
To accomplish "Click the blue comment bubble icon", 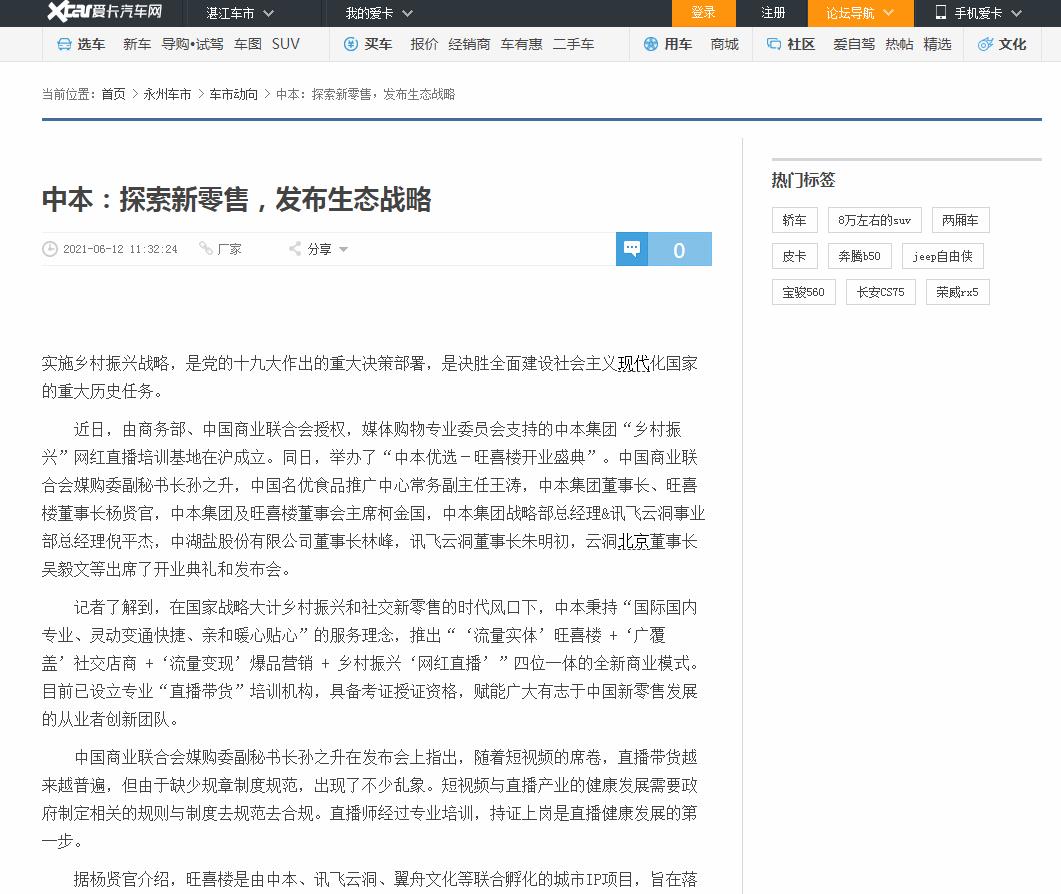I will tap(631, 249).
